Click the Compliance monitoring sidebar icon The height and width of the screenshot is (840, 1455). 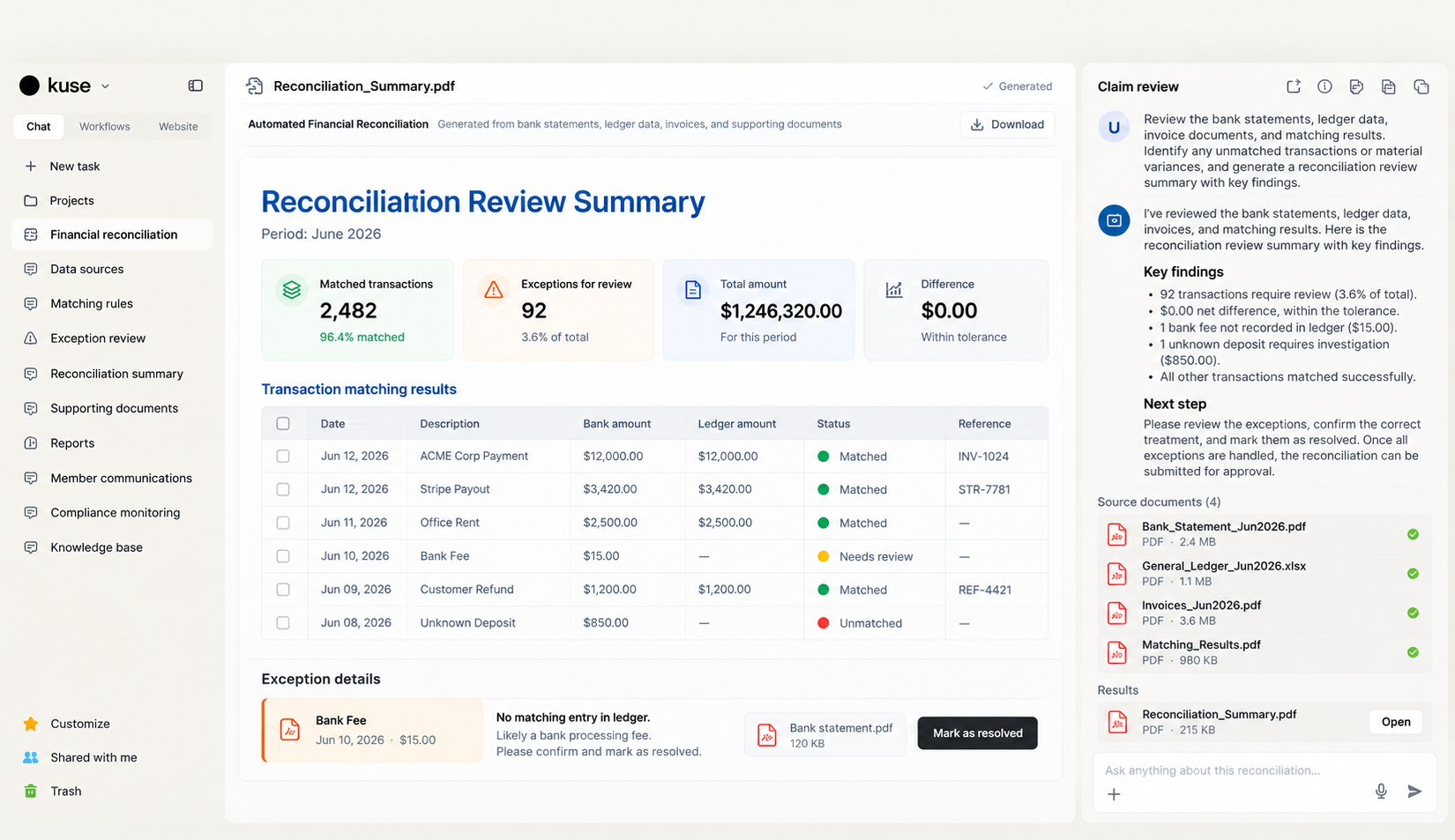(31, 512)
